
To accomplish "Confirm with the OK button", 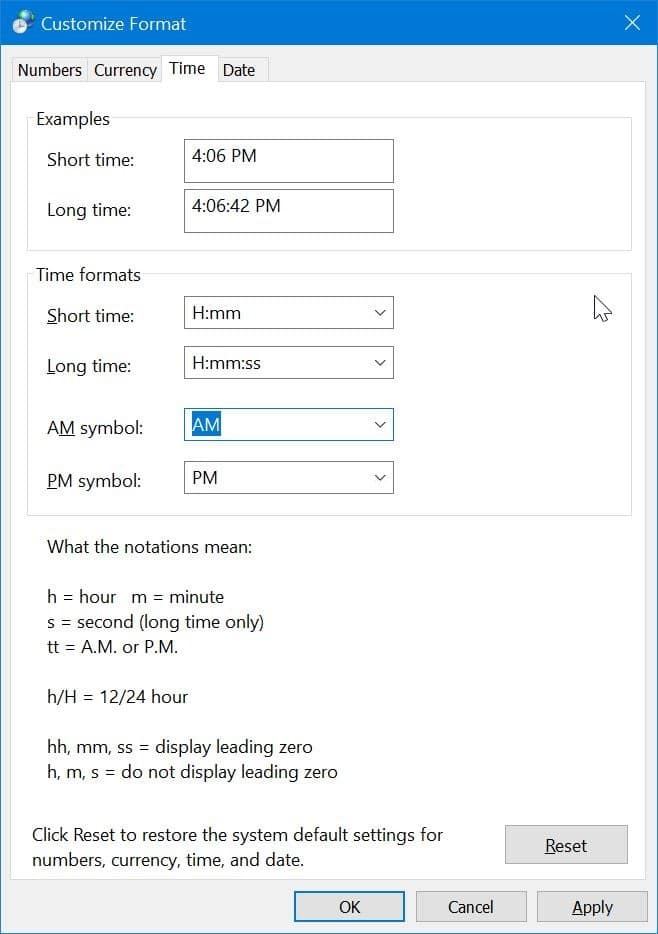I will pos(350,907).
